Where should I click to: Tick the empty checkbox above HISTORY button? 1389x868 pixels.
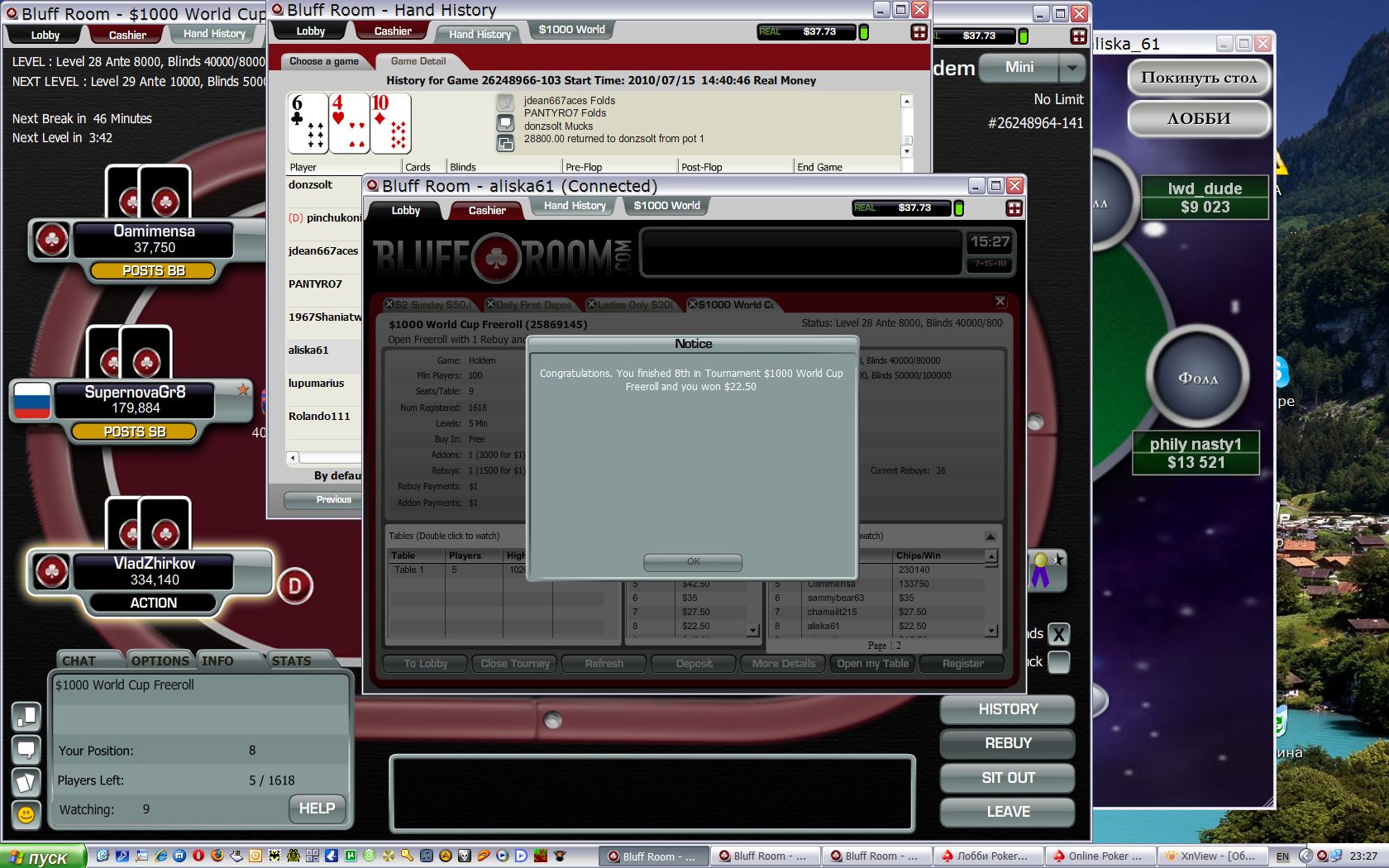click(1059, 662)
